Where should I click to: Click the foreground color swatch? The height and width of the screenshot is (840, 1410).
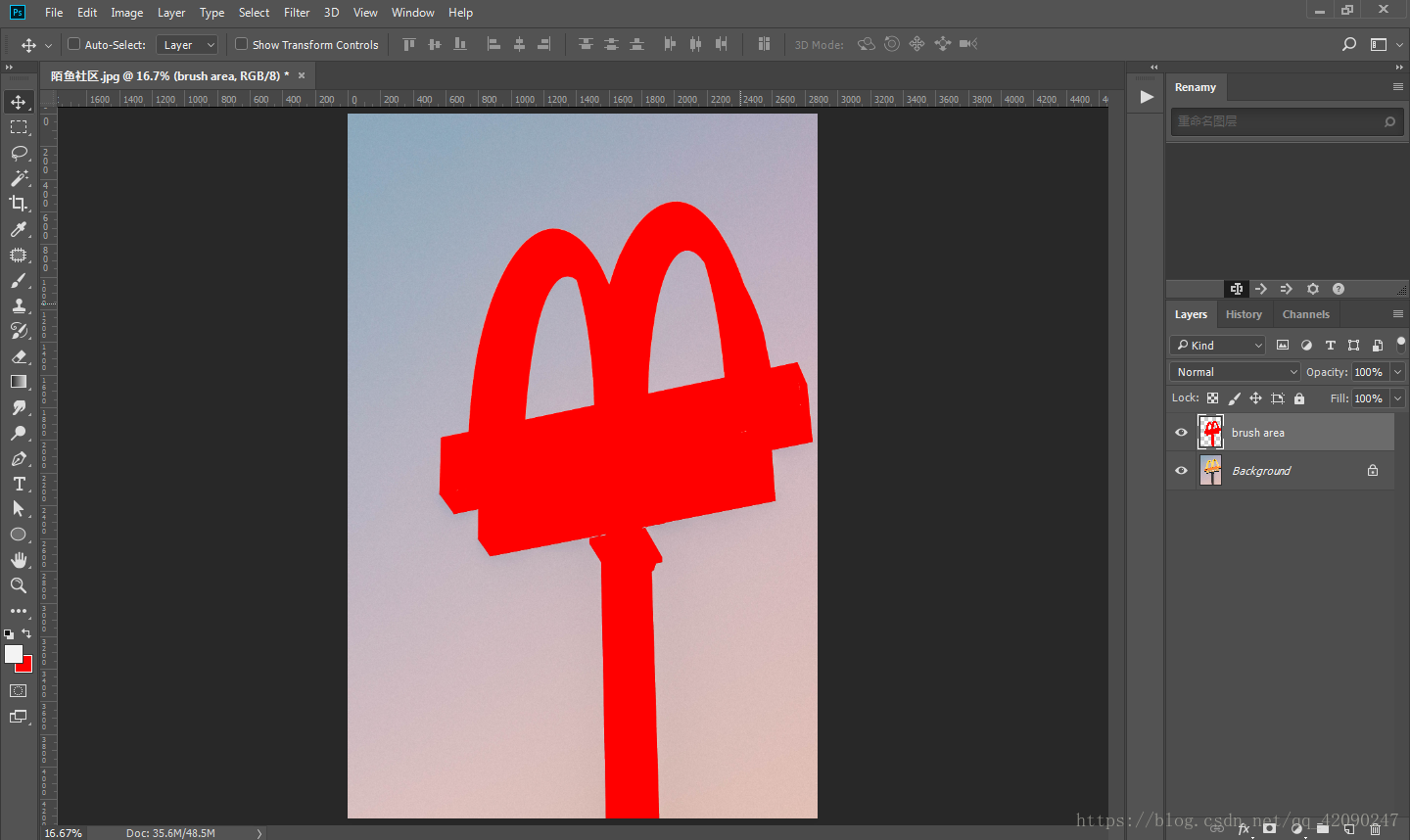(x=13, y=654)
